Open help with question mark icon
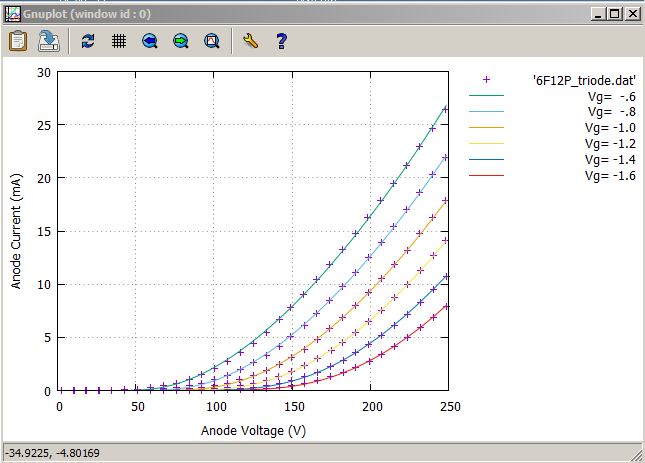This screenshot has height=463, width=645. [281, 41]
